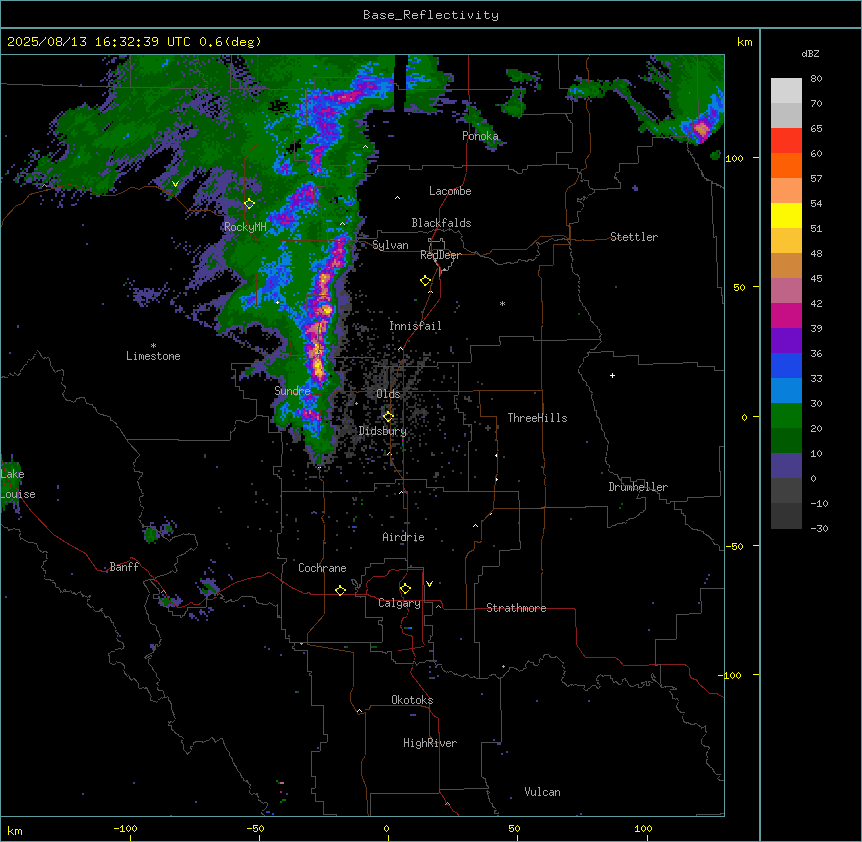Click the 80 value on the dBZ scale
This screenshot has width=862, height=842.
816,79
